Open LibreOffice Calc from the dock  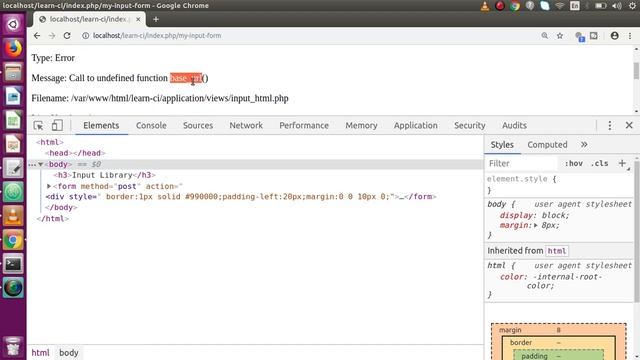point(13,120)
